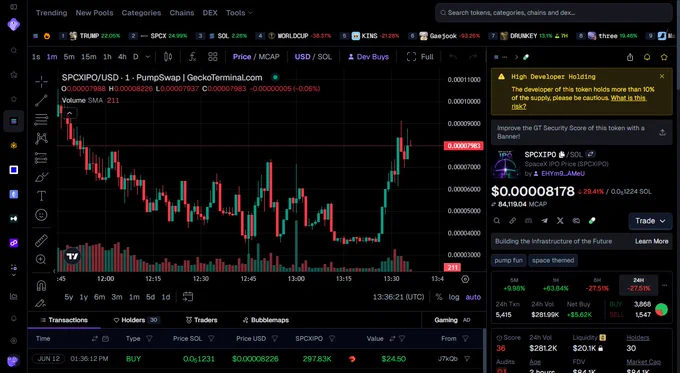This screenshot has width=680, height=373.
Task: Click the search tokens input field
Action: [x=554, y=13]
